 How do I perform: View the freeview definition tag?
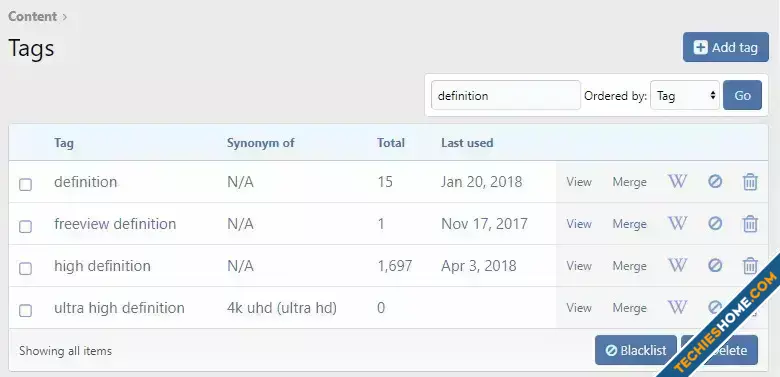579,224
